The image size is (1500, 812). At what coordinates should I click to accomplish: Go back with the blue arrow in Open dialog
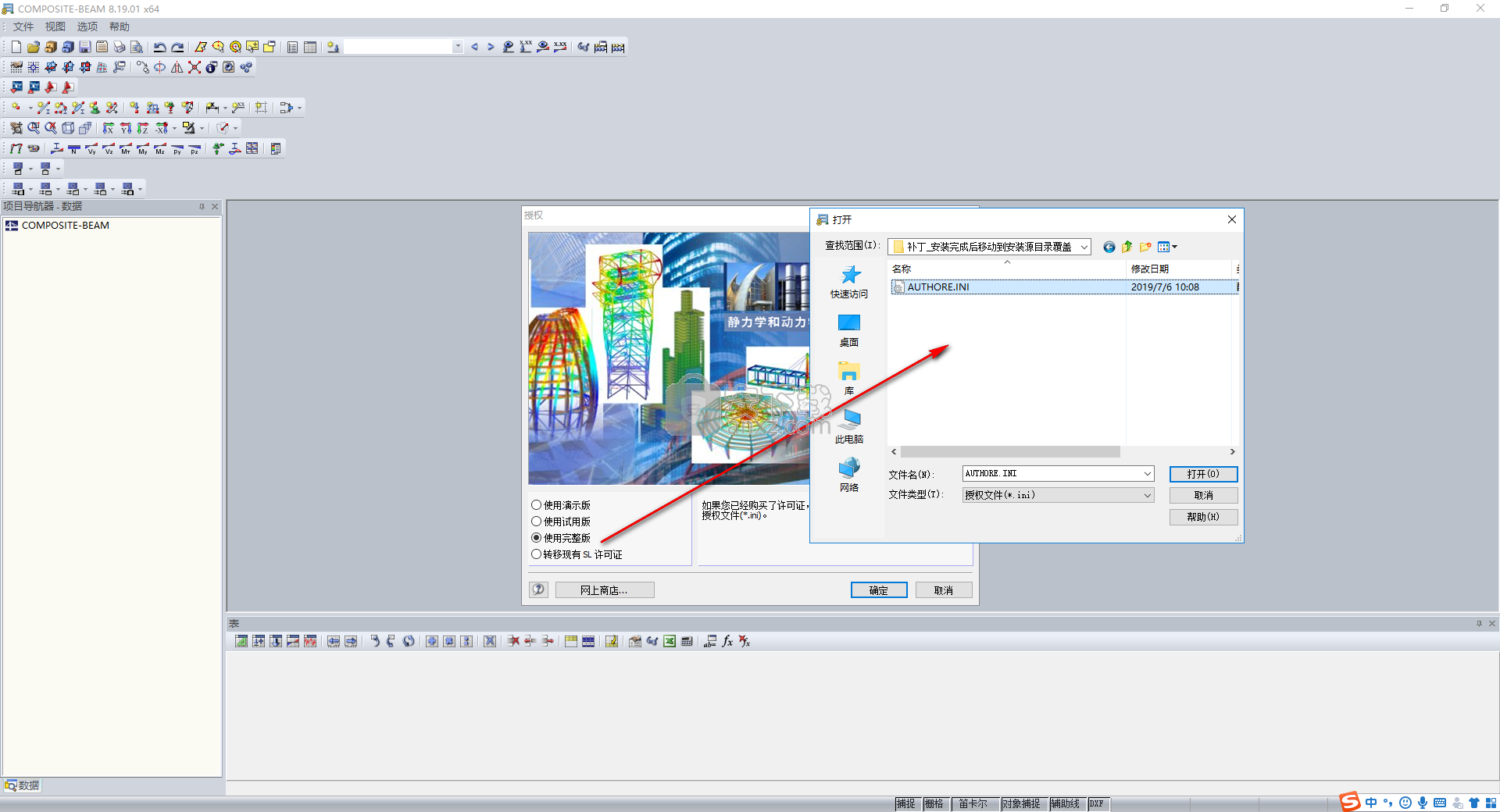[x=1109, y=247]
